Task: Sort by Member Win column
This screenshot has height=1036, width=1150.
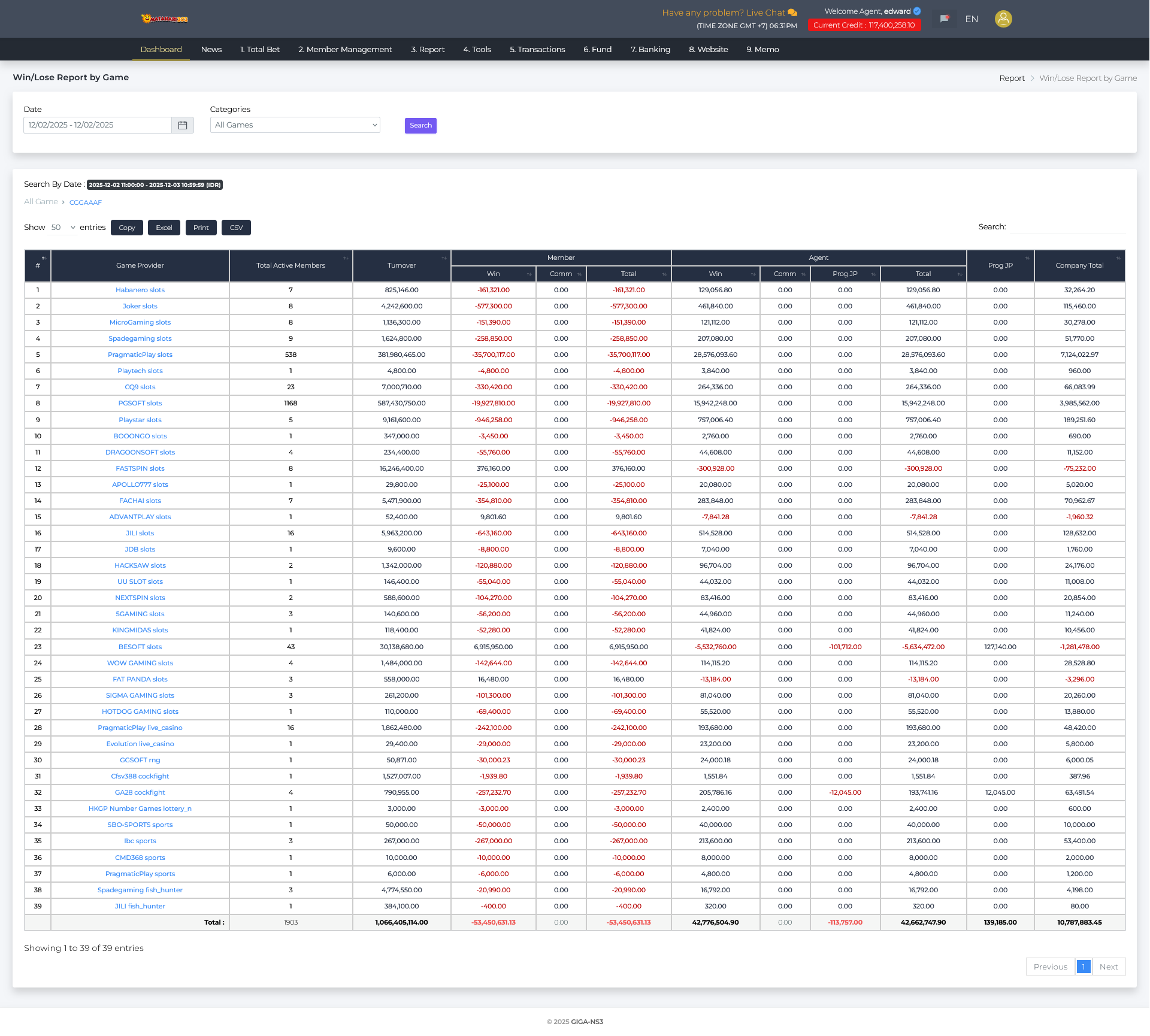Action: coord(529,274)
